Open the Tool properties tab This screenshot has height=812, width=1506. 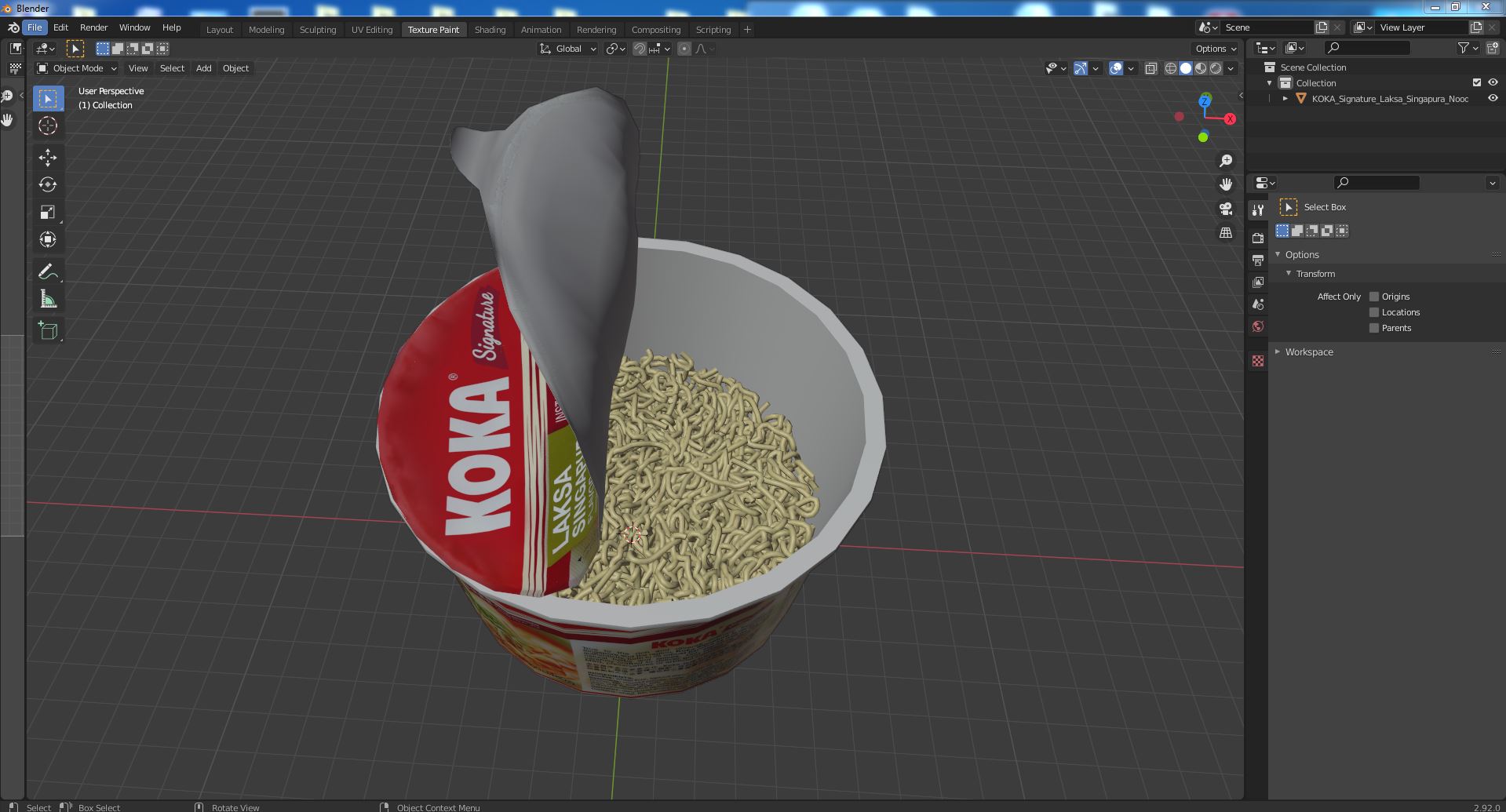click(x=1258, y=210)
